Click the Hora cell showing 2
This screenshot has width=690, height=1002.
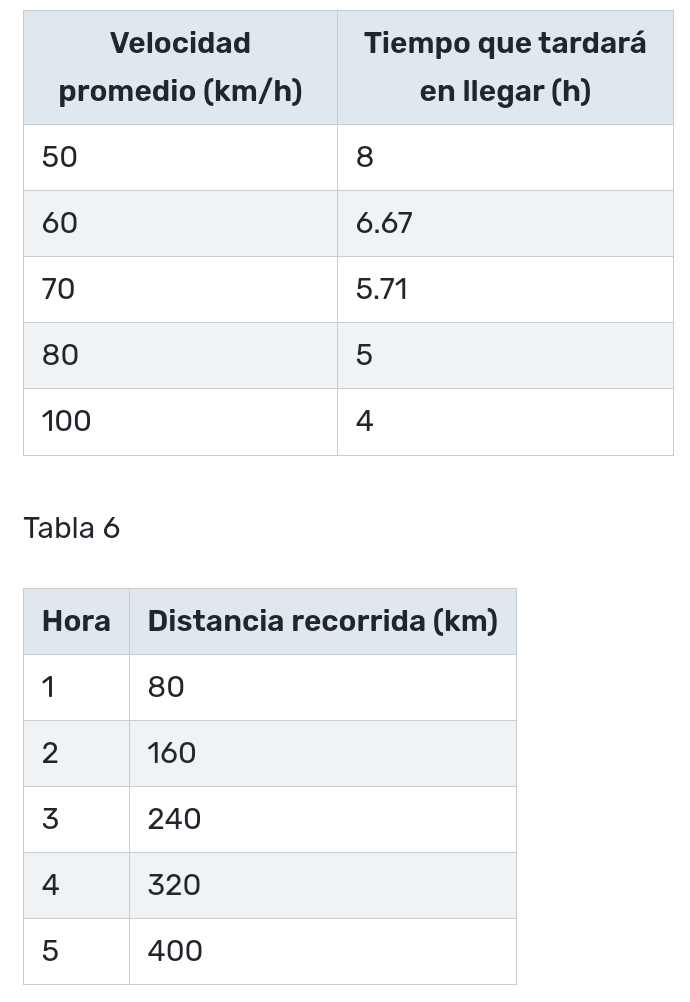click(50, 753)
